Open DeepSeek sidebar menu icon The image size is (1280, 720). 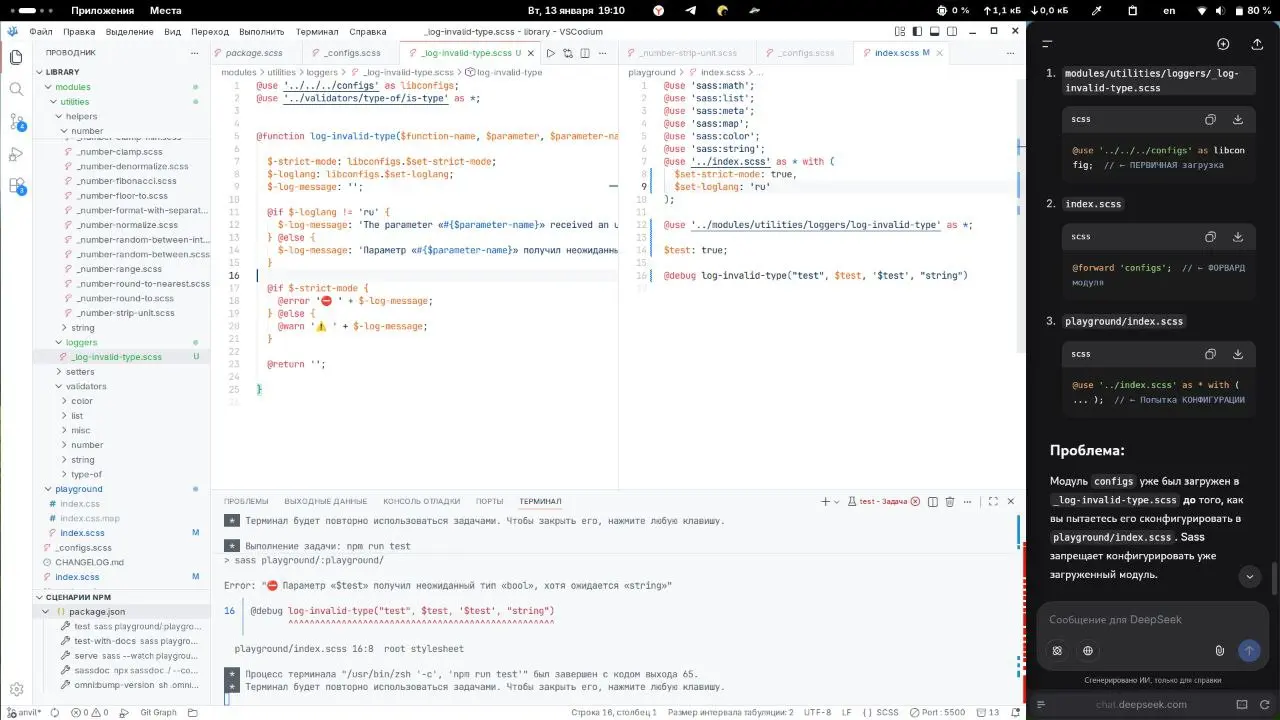pyautogui.click(x=1047, y=44)
